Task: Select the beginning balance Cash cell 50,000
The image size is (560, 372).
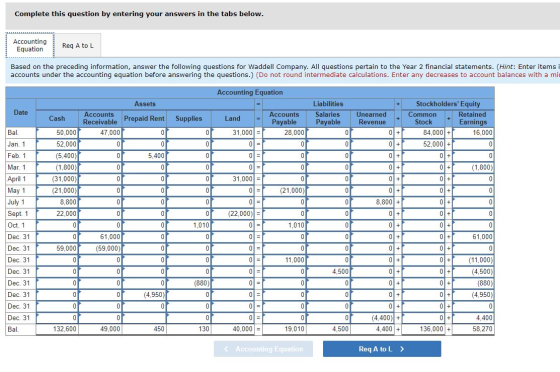Action: tap(57, 132)
